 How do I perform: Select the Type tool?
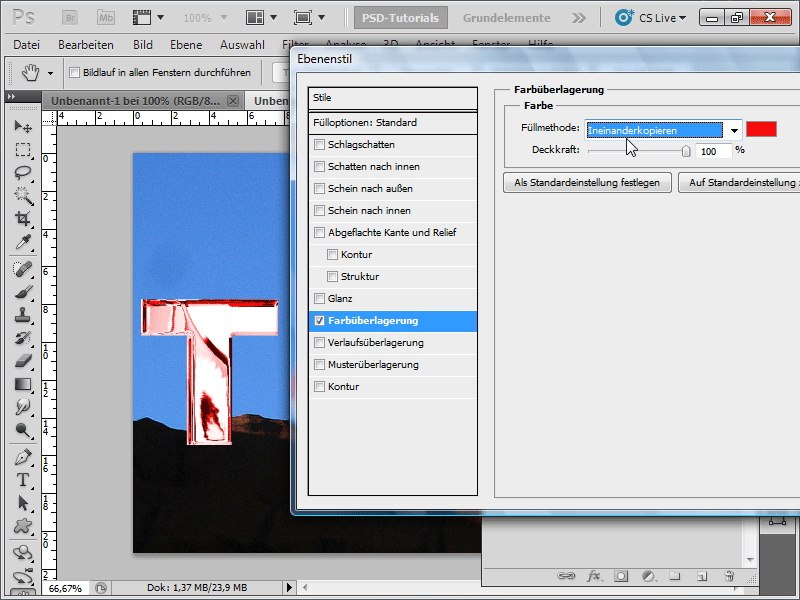(23, 480)
